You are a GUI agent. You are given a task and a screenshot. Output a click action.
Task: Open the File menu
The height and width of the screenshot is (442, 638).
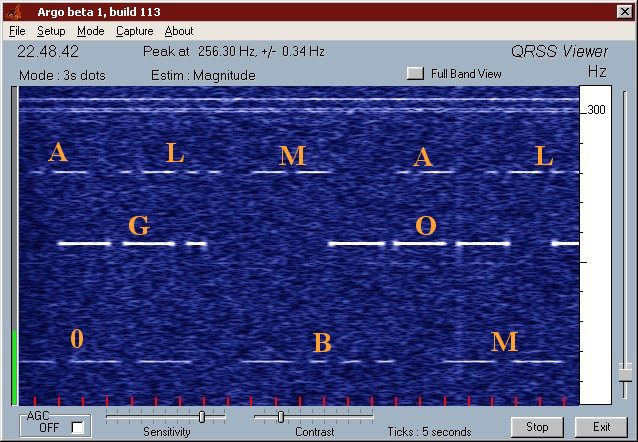17,31
